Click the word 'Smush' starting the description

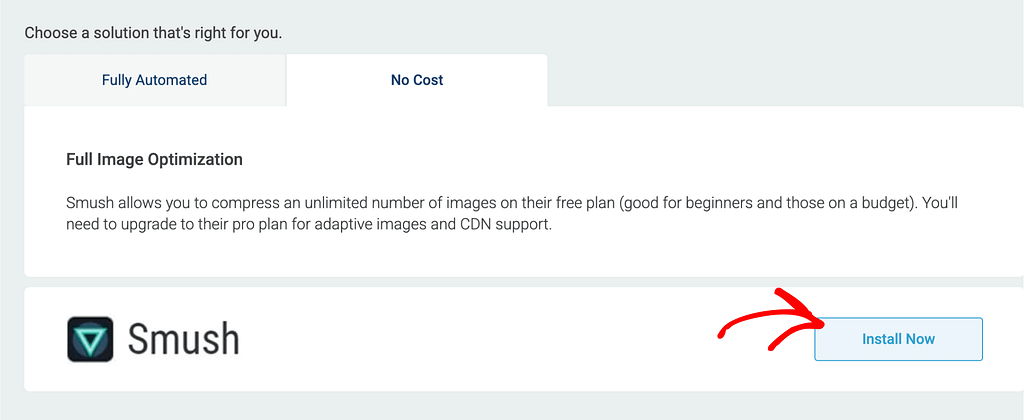coord(85,202)
